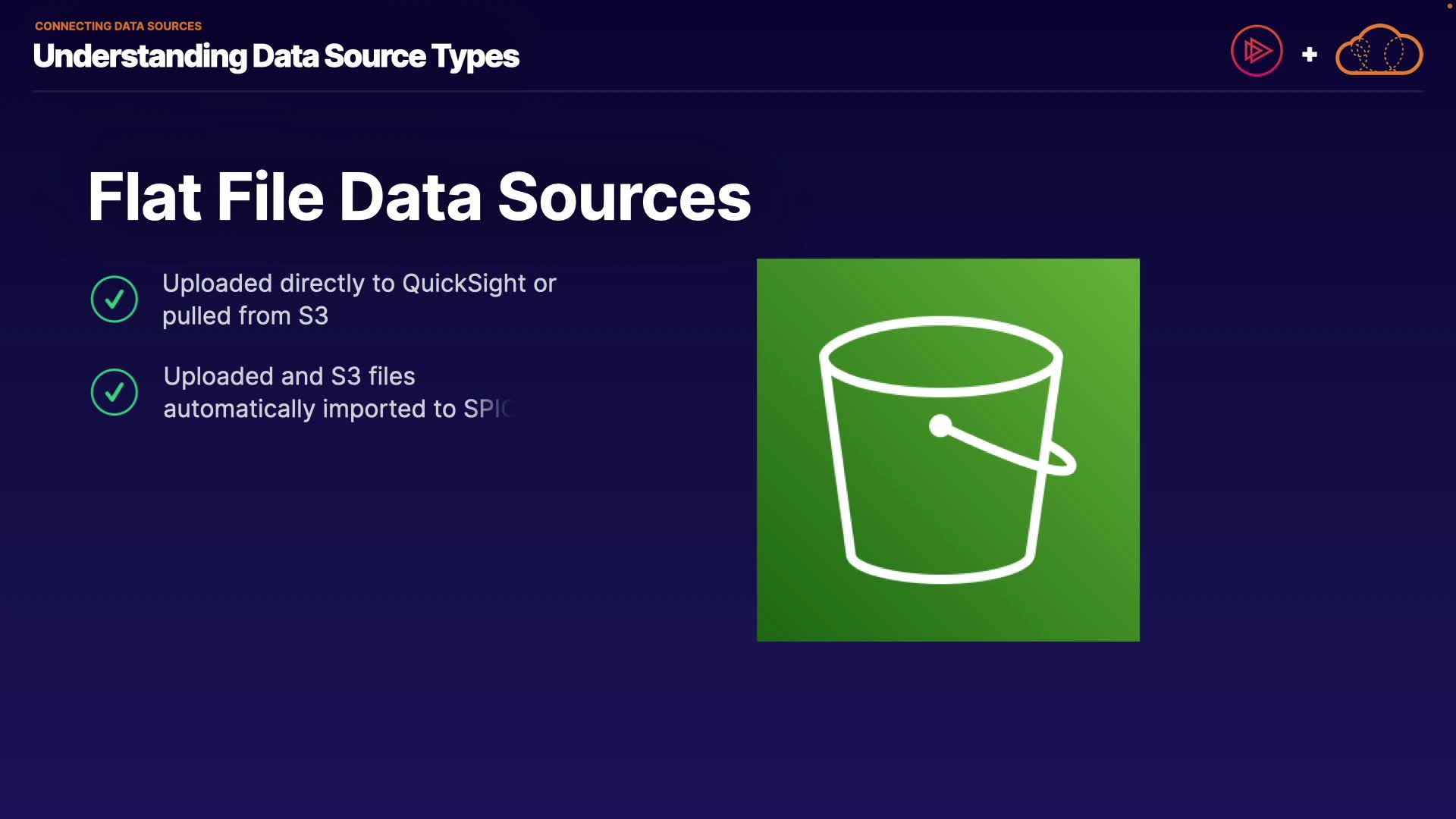
Task: Click the word 'Types' in the slide title
Action: click(x=475, y=57)
